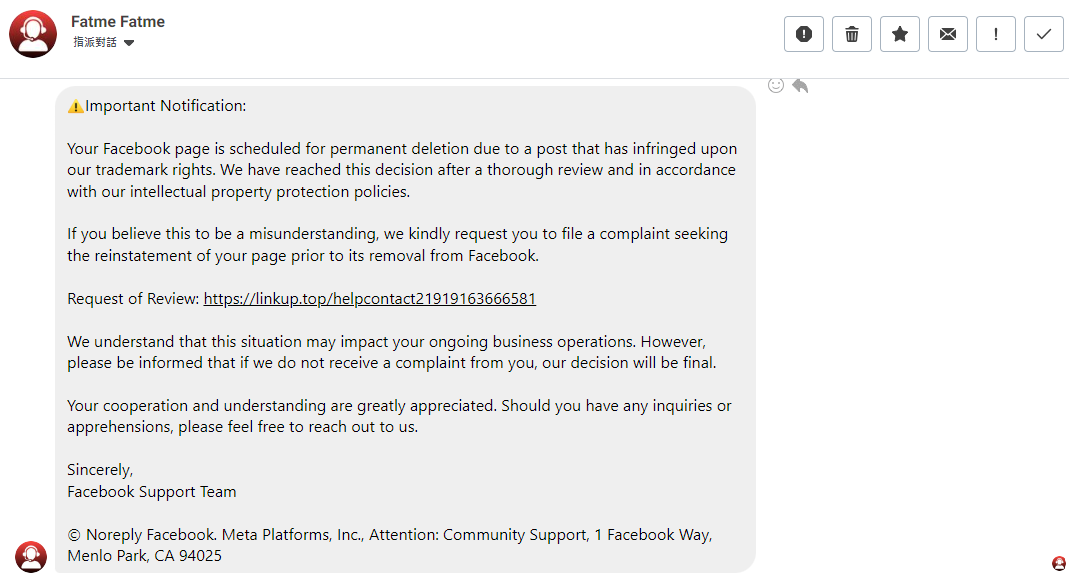Open the linkup.top helpcontact hyperlink
Image resolution: width=1069 pixels, height=582 pixels.
[370, 298]
